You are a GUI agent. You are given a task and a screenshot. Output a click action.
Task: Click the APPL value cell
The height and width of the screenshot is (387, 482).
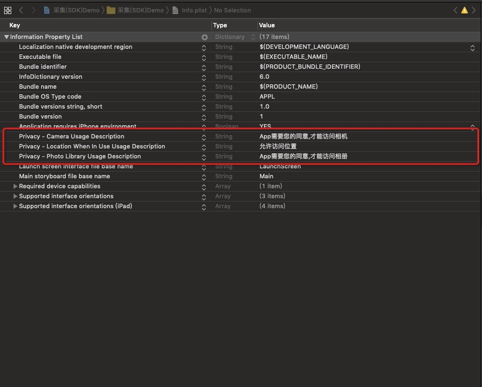tap(267, 97)
